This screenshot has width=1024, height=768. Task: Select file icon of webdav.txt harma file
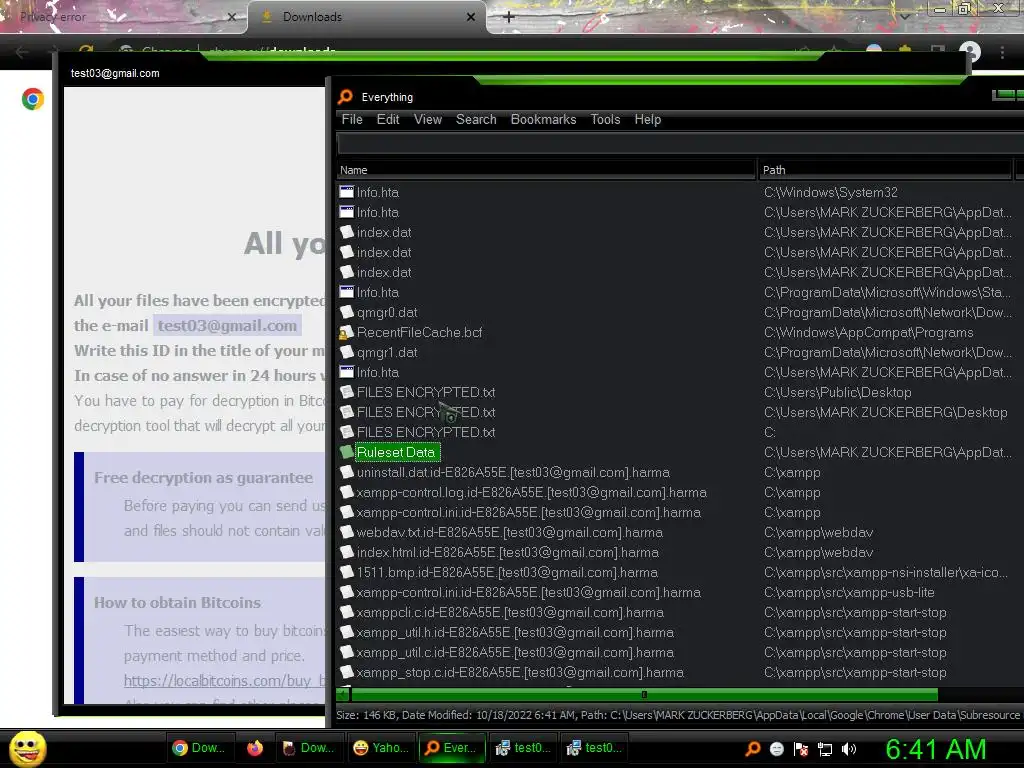tap(347, 532)
